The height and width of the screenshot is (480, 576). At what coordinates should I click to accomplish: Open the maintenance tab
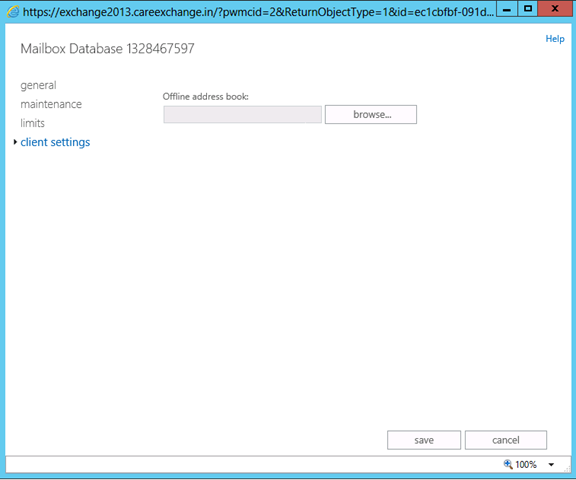point(51,104)
